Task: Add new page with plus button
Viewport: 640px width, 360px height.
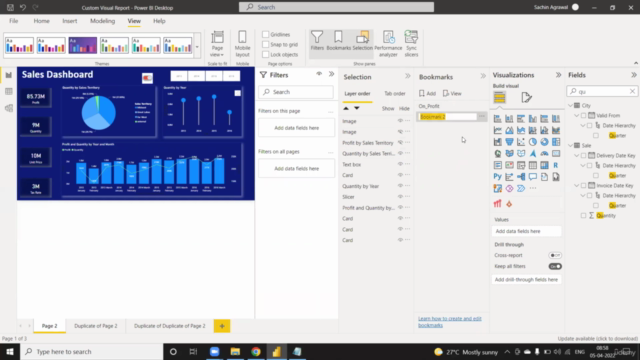Action: click(x=222, y=326)
